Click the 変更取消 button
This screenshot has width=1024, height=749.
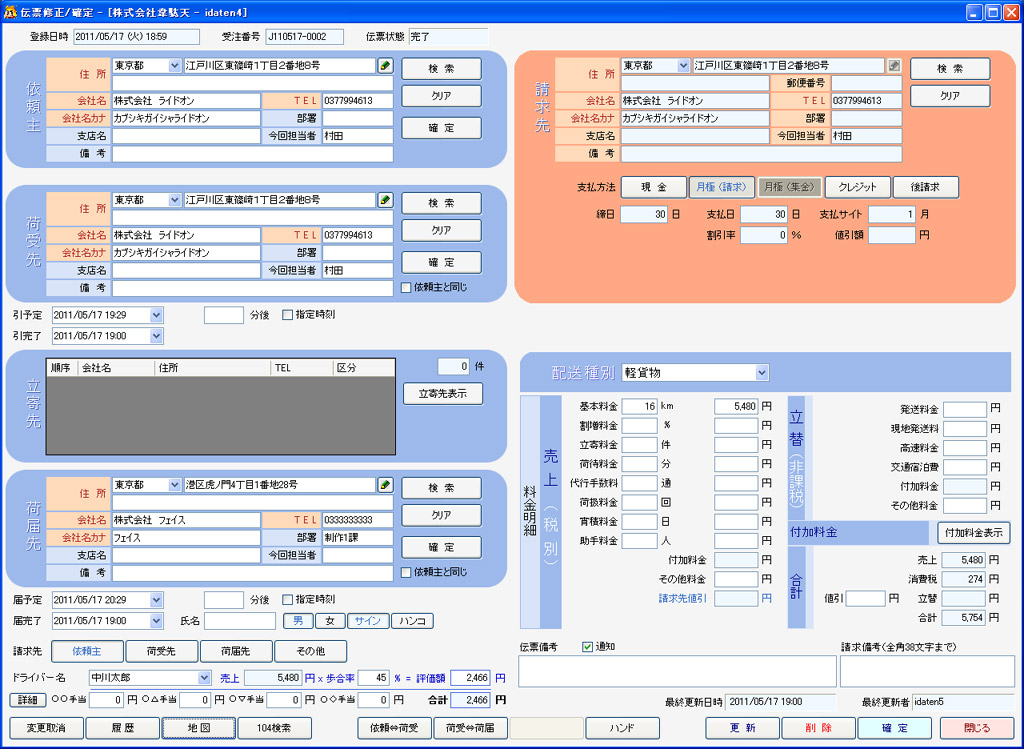(46, 728)
